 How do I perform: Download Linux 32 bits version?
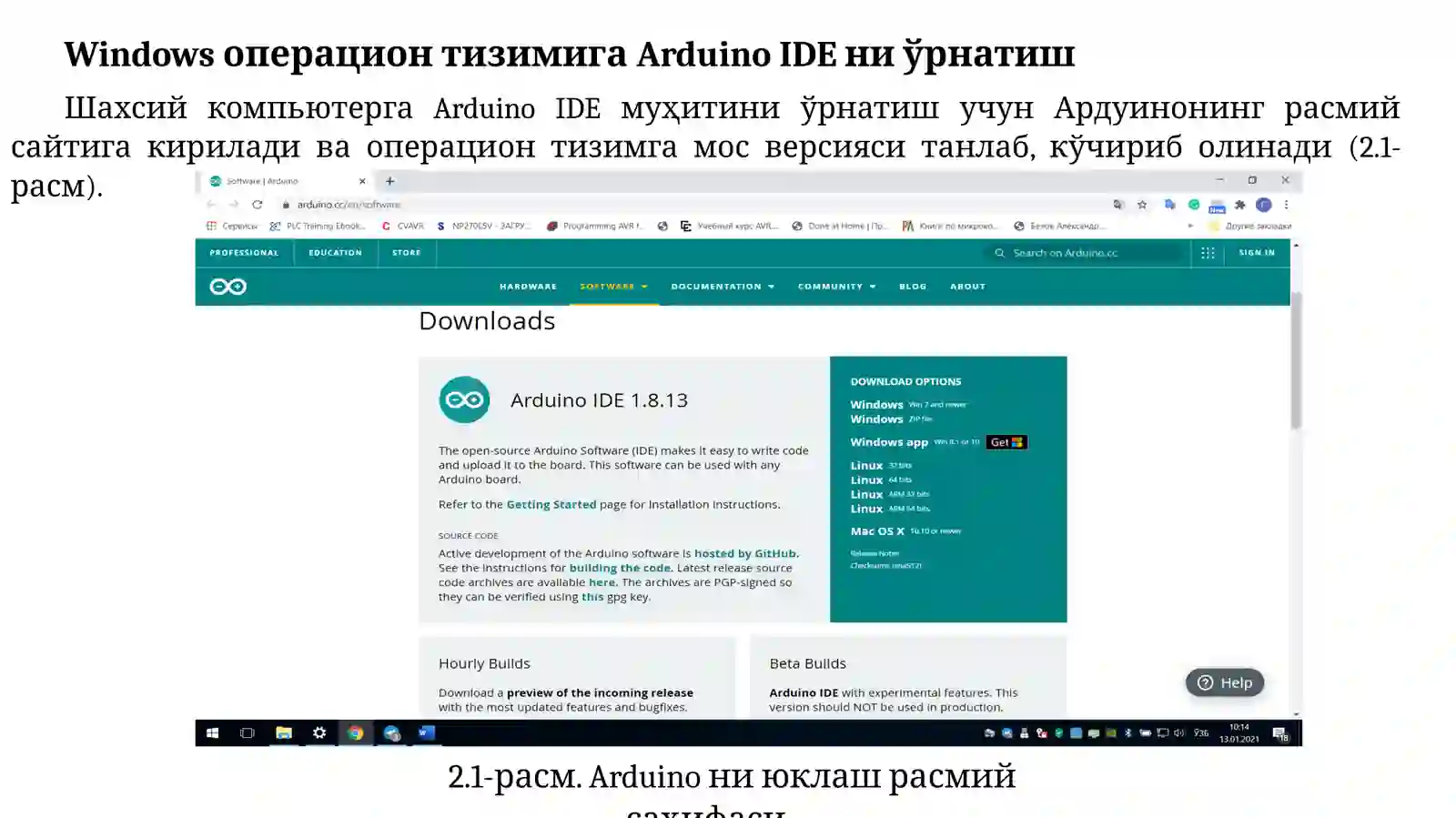click(x=881, y=466)
